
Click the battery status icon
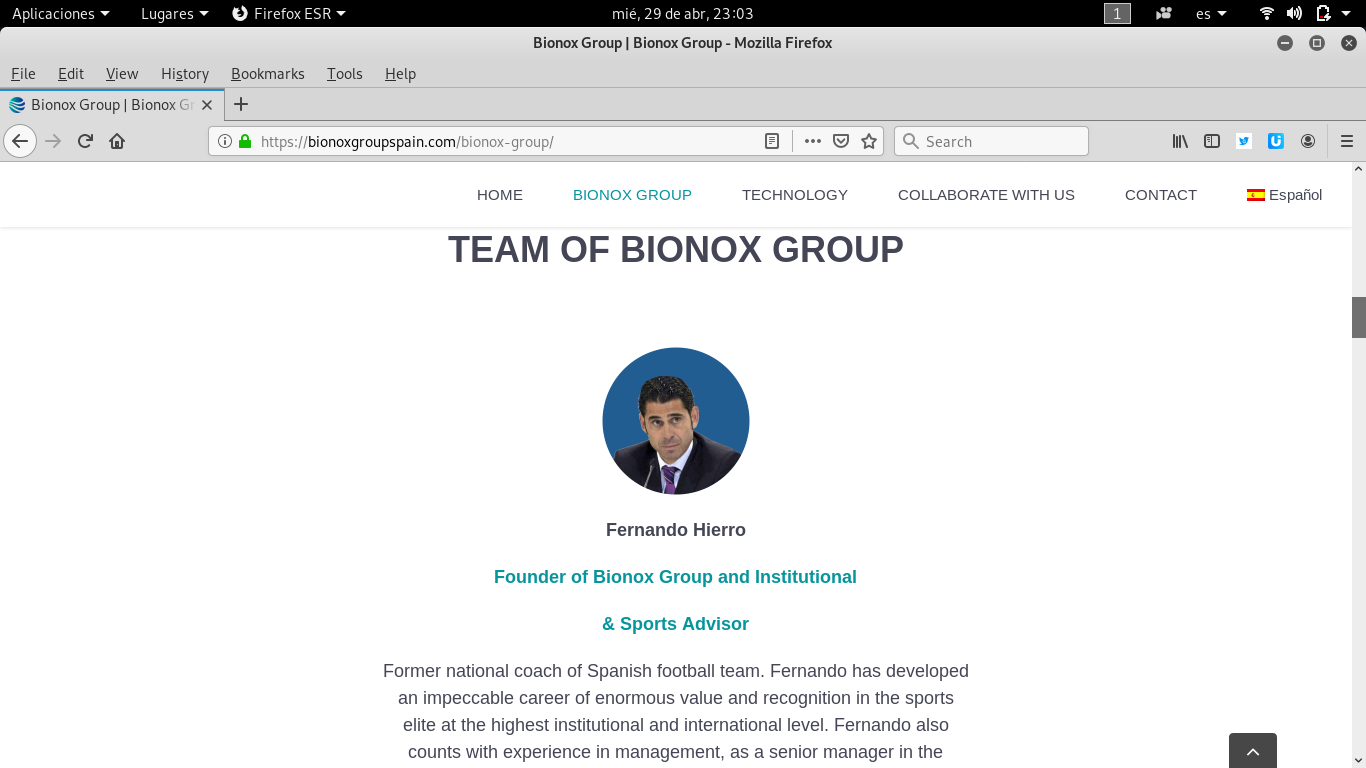tap(1322, 13)
